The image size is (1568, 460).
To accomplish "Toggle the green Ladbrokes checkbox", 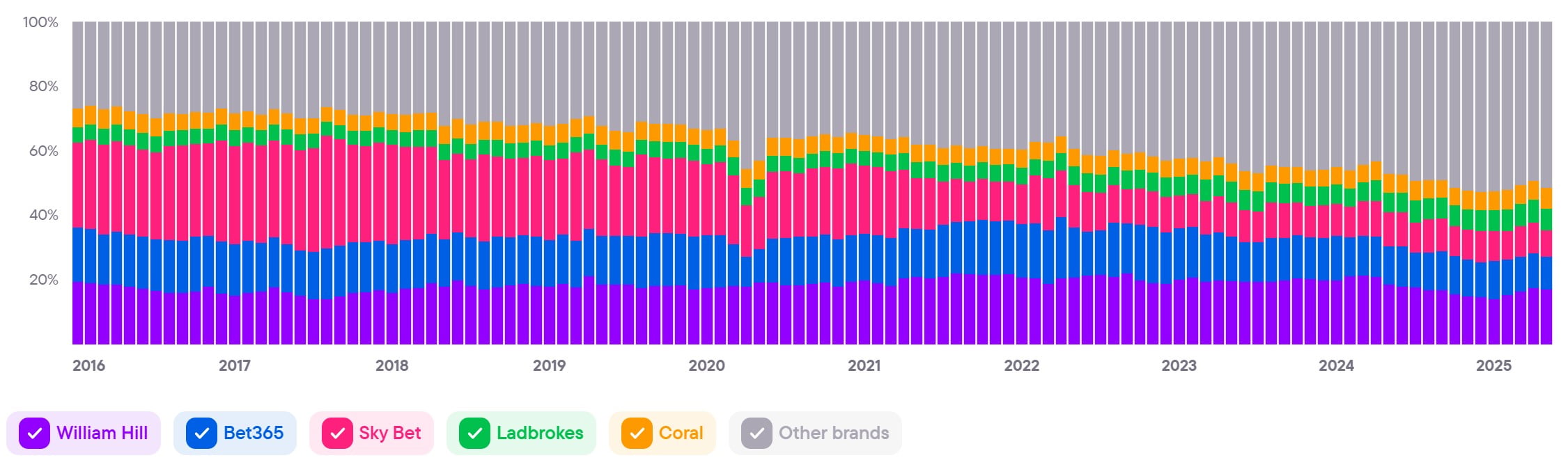I will (x=474, y=433).
